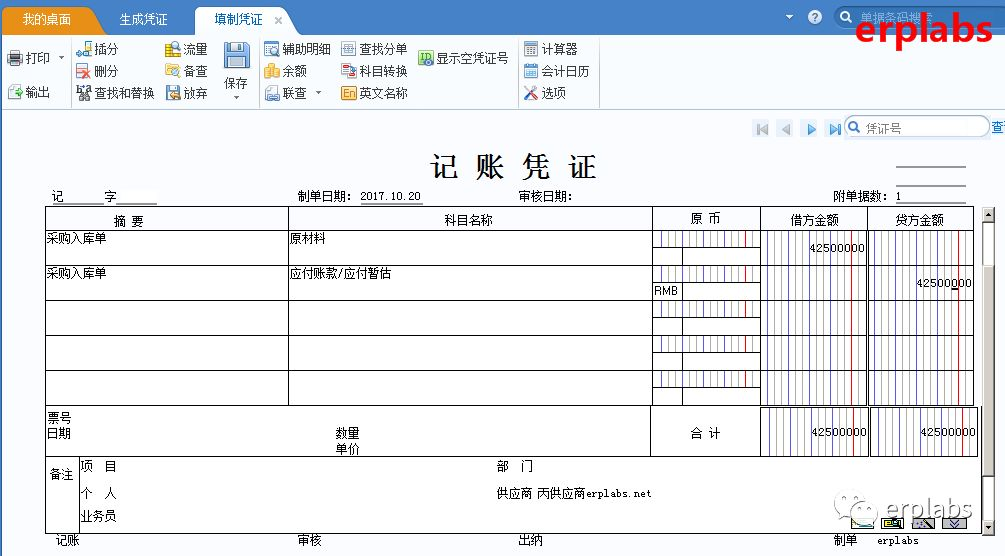Click 放弃 to discard changes
Image resolution: width=1005 pixels, height=556 pixels.
(187, 93)
